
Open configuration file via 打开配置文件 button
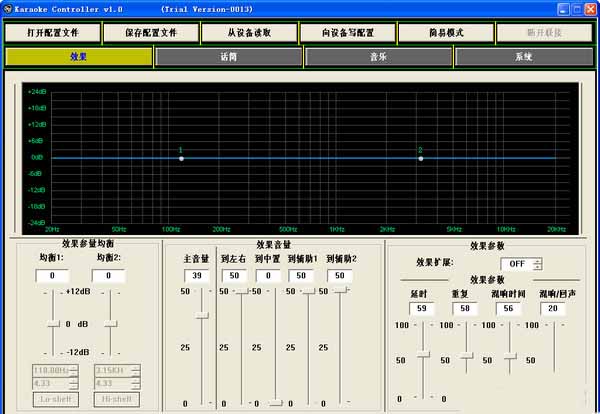pyautogui.click(x=53, y=33)
